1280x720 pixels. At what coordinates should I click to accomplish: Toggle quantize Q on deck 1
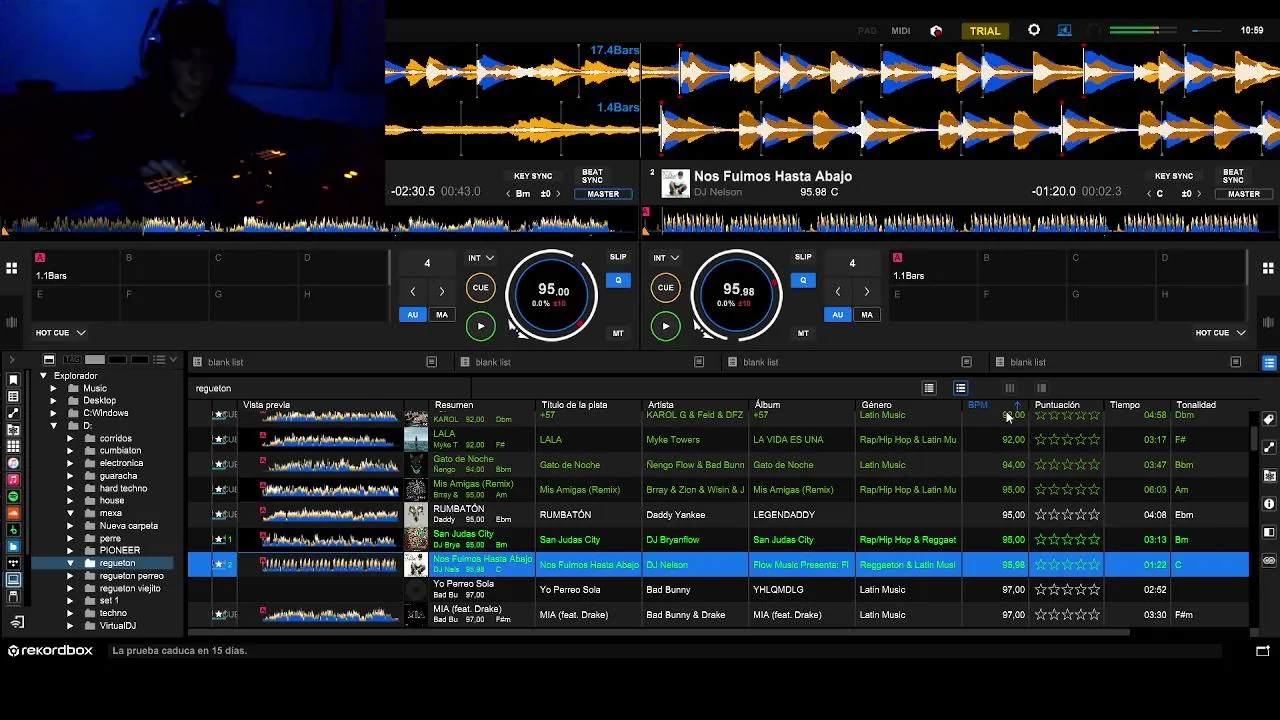coord(618,280)
